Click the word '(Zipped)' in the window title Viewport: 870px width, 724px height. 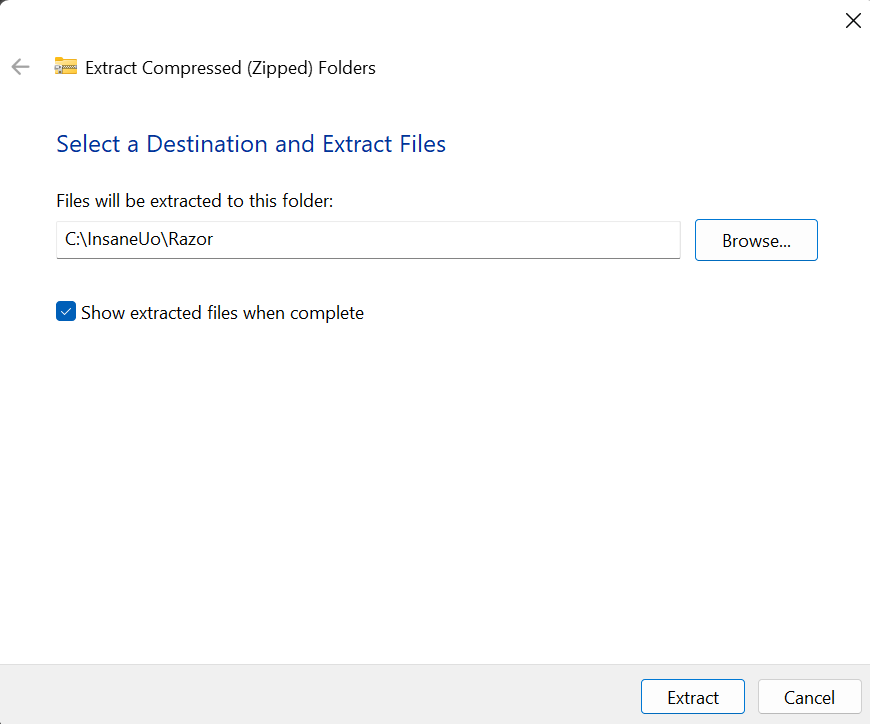tap(283, 68)
